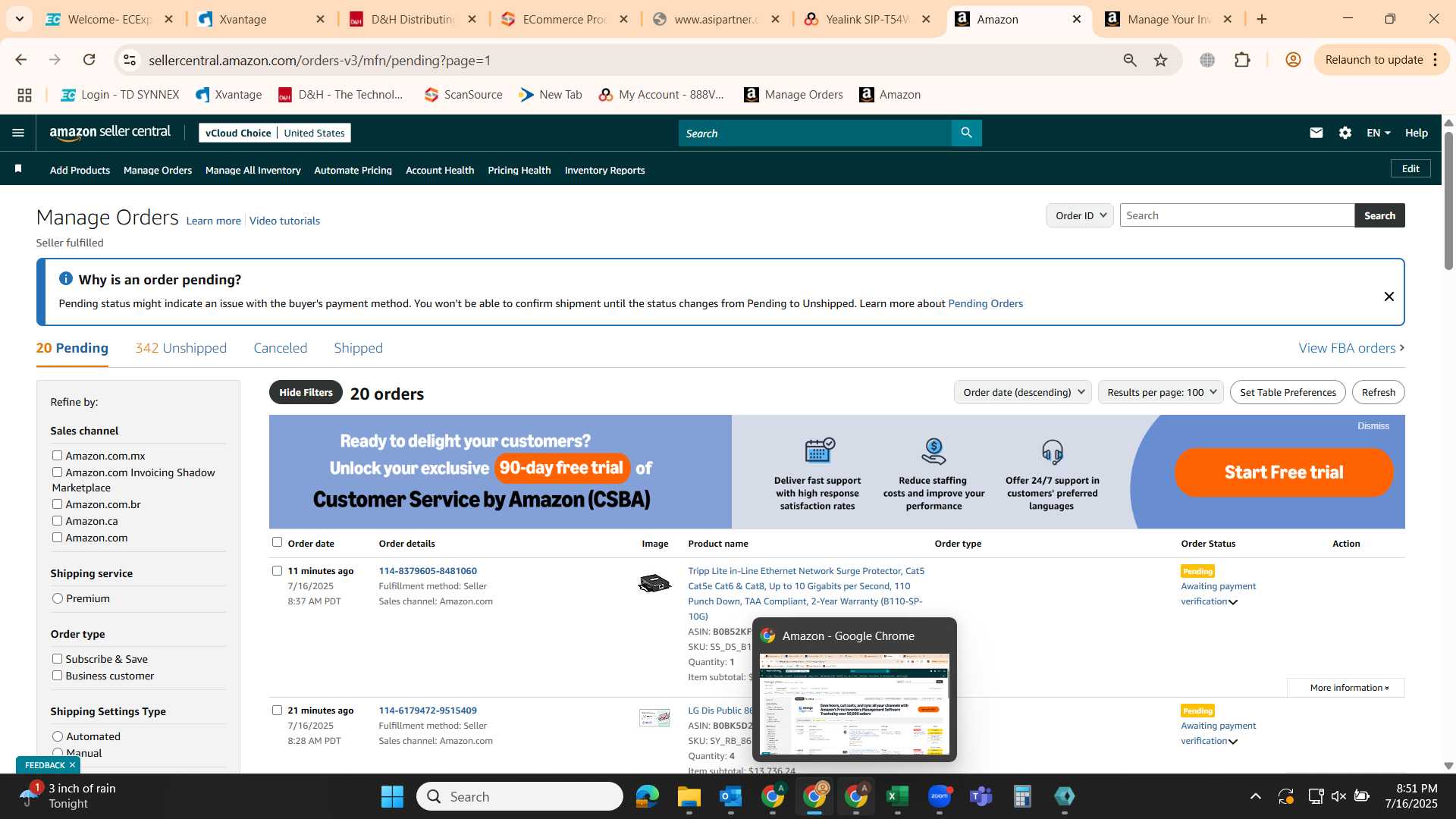Open Microsoft Teams from the taskbar
This screenshot has height=819, width=1456.
click(x=981, y=796)
